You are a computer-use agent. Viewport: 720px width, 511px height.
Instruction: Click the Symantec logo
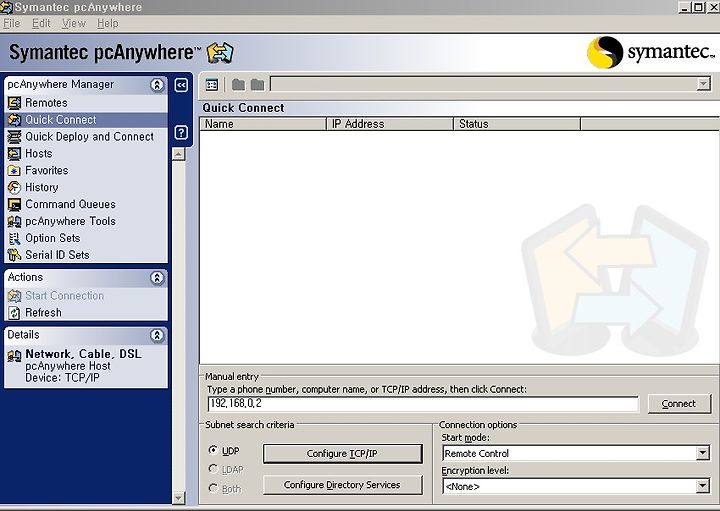point(651,52)
